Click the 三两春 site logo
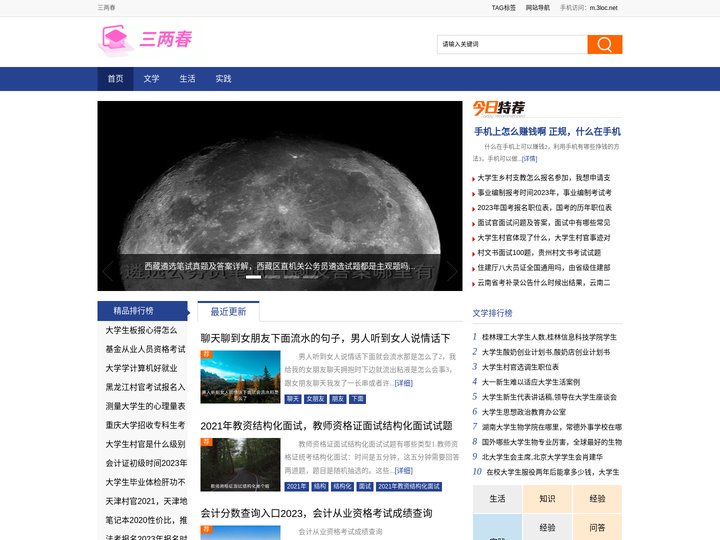The image size is (720, 540). tap(146, 39)
